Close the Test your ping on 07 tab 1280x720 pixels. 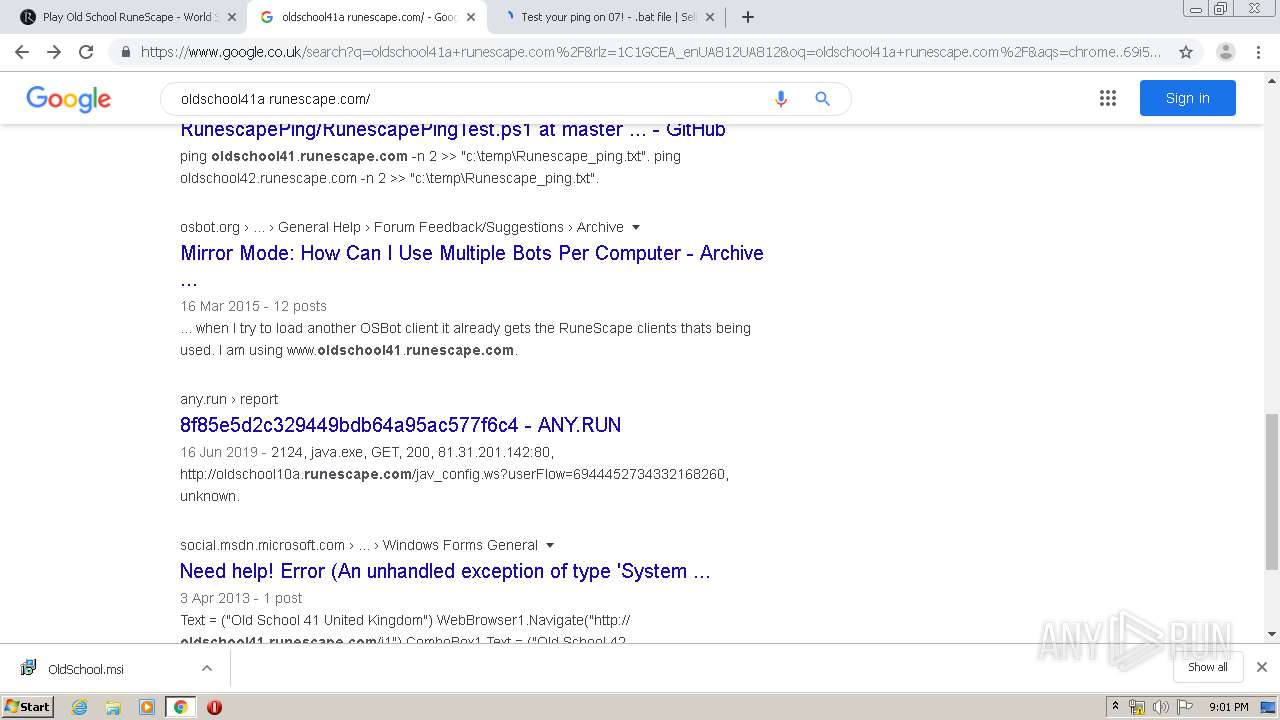711,17
